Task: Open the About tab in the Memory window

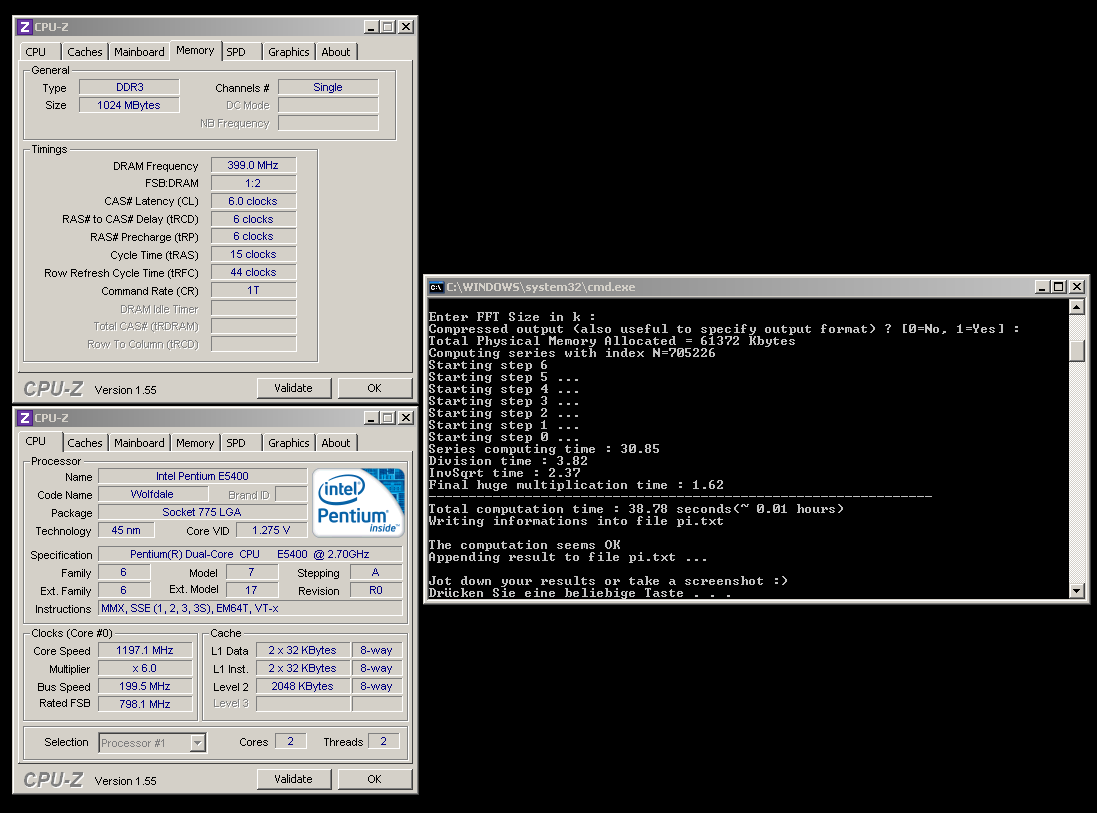Action: pyautogui.click(x=336, y=52)
